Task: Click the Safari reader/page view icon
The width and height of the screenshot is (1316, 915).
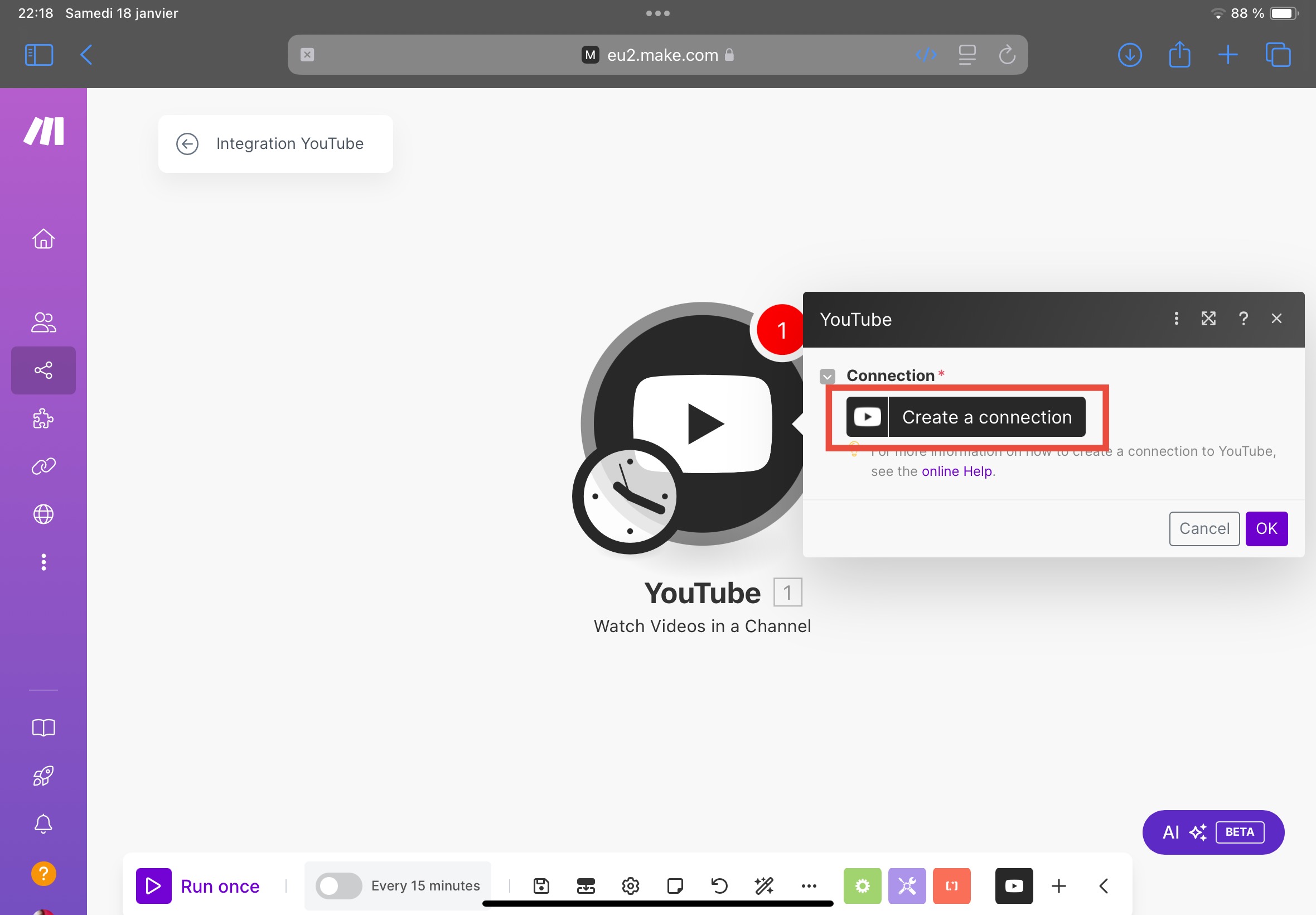Action: (966, 55)
